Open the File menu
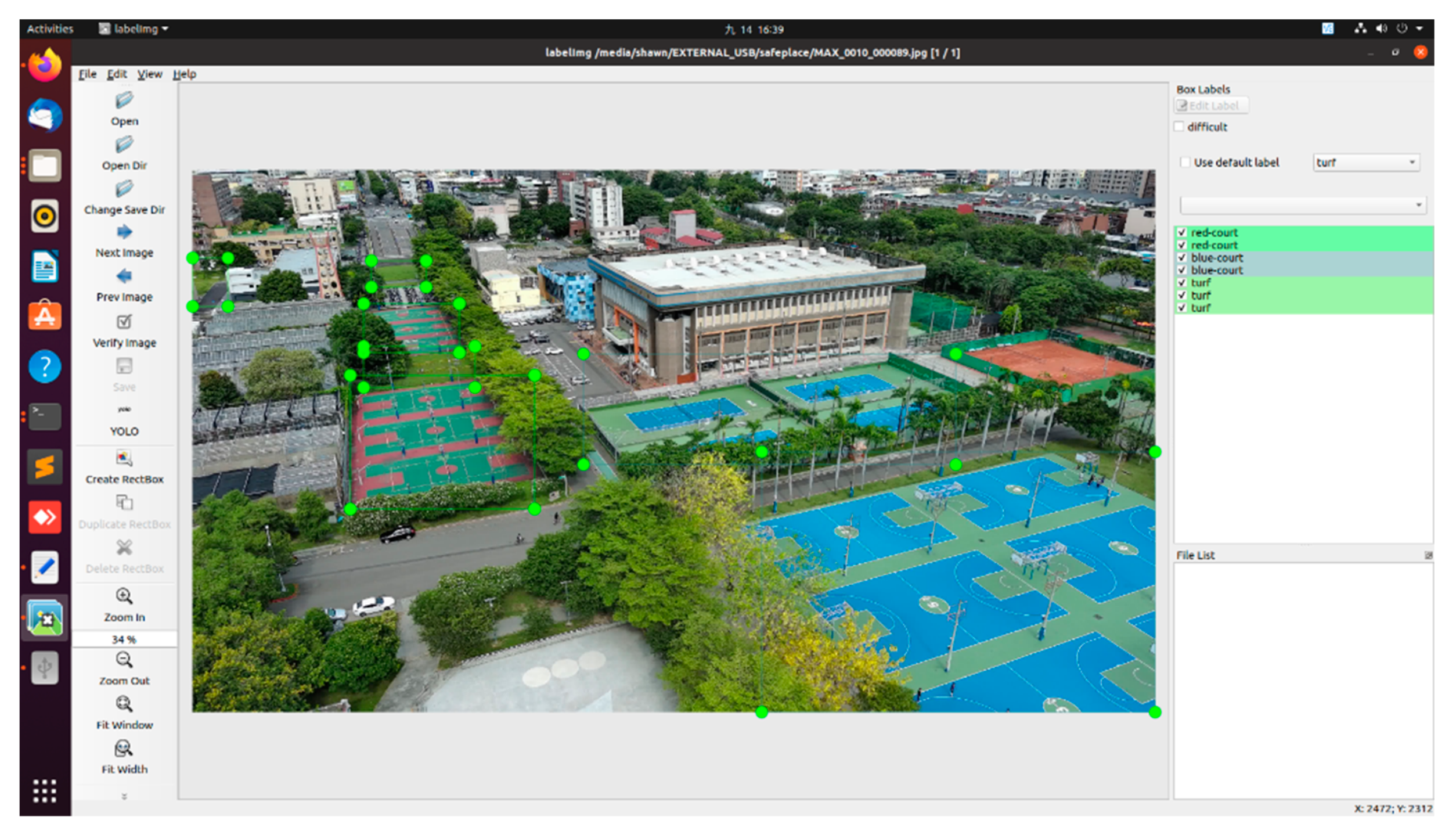The image size is (1456, 838). (88, 74)
